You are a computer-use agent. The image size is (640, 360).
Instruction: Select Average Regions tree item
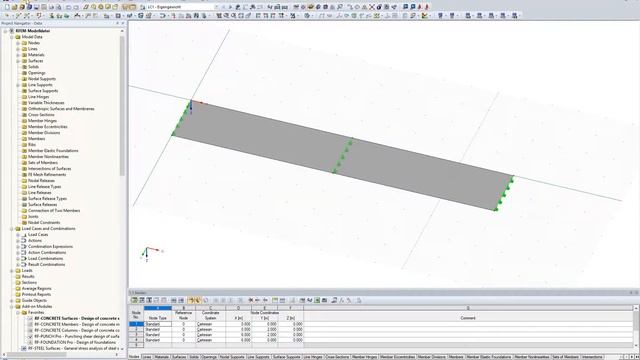(36, 289)
